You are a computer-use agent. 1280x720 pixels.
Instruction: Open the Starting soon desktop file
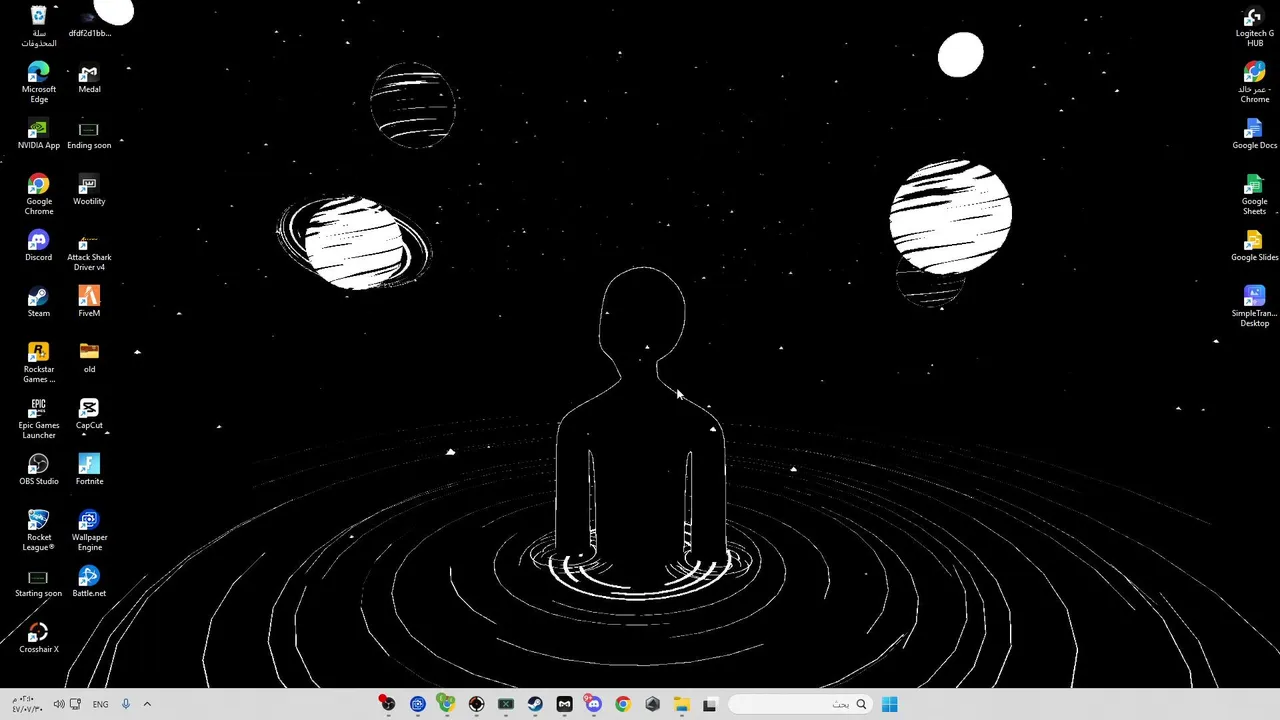coord(38,583)
